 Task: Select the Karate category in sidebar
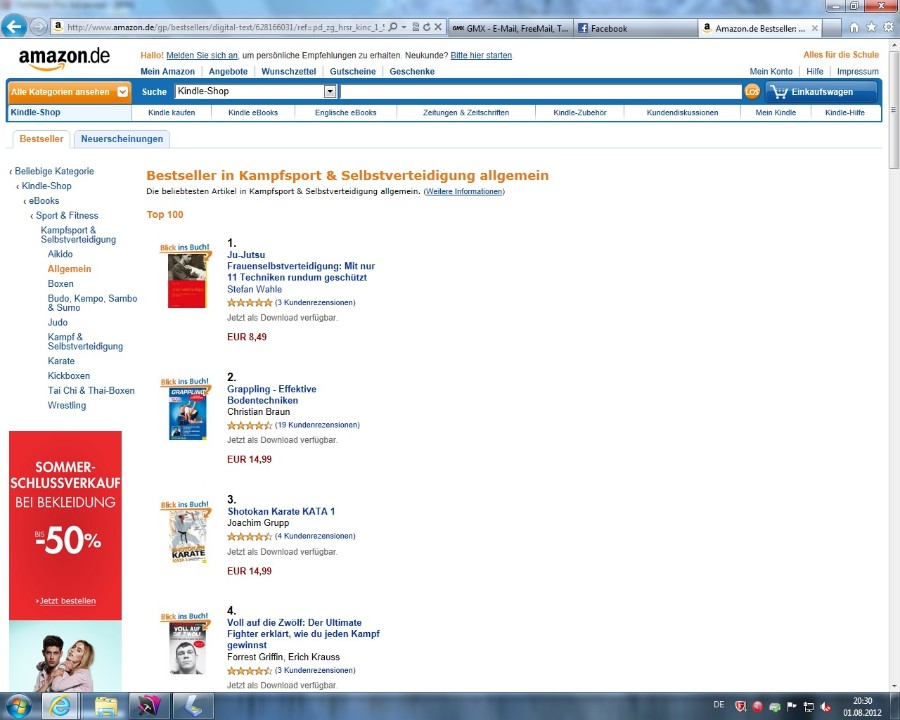(61, 361)
